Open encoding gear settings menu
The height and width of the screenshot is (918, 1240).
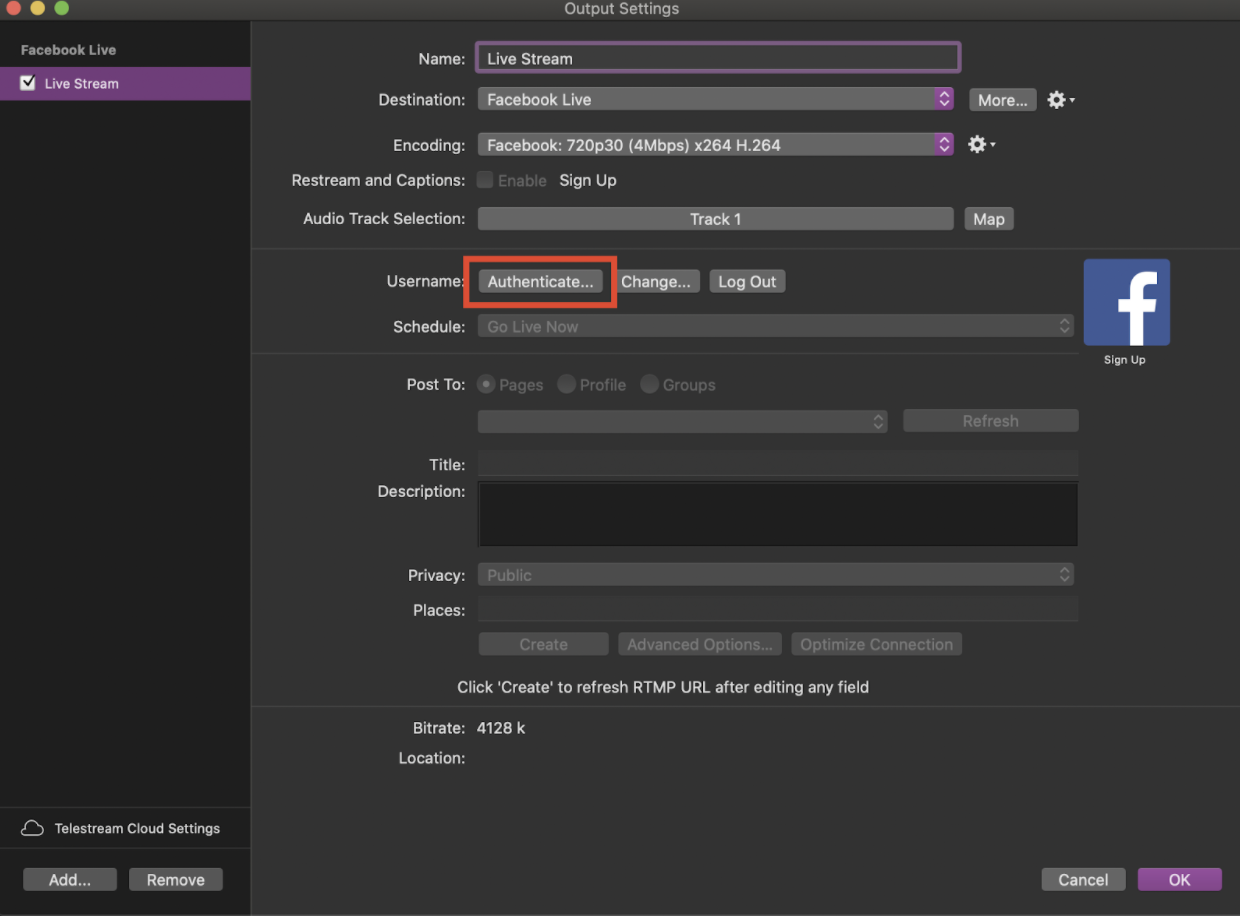coord(981,145)
